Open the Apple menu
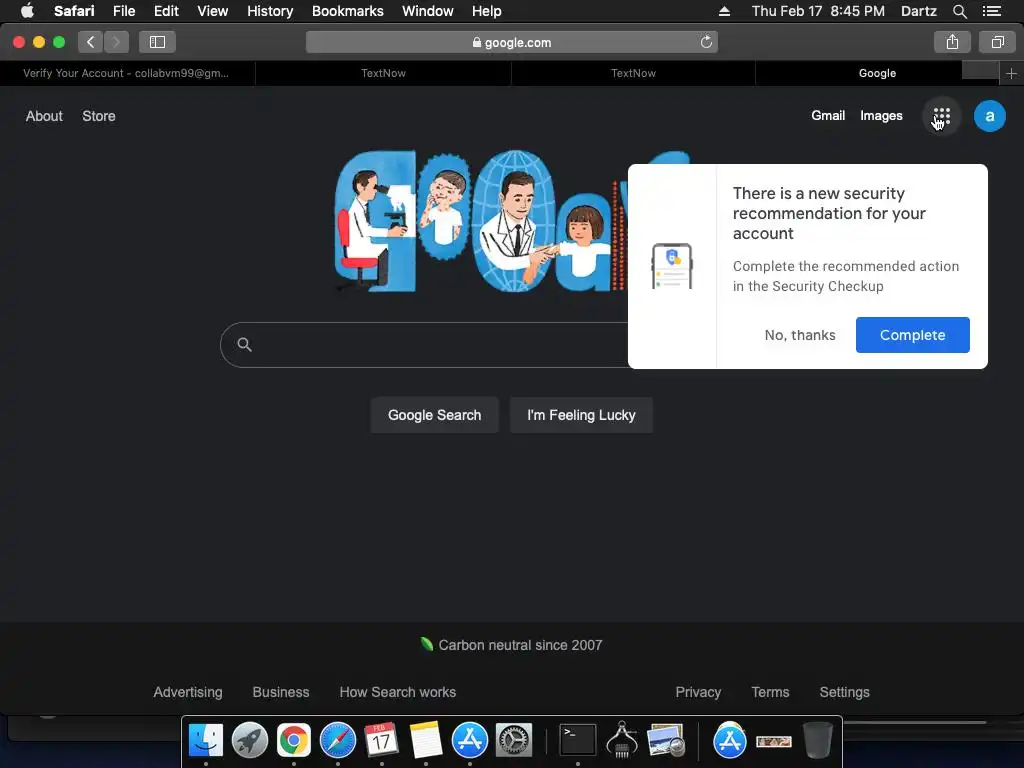 [27, 11]
